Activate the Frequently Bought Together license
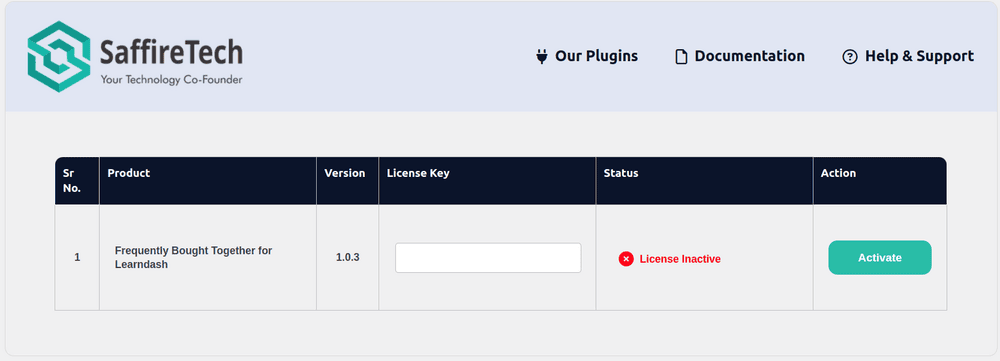This screenshot has width=1000, height=361. coord(880,258)
